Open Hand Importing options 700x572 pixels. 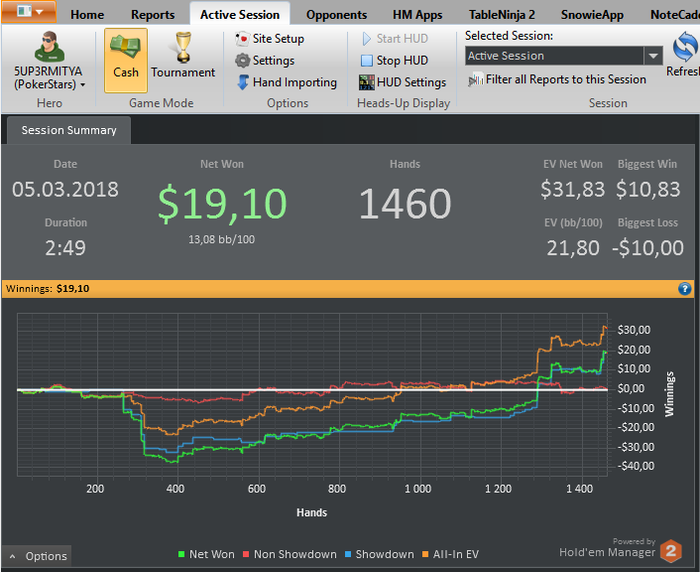286,82
